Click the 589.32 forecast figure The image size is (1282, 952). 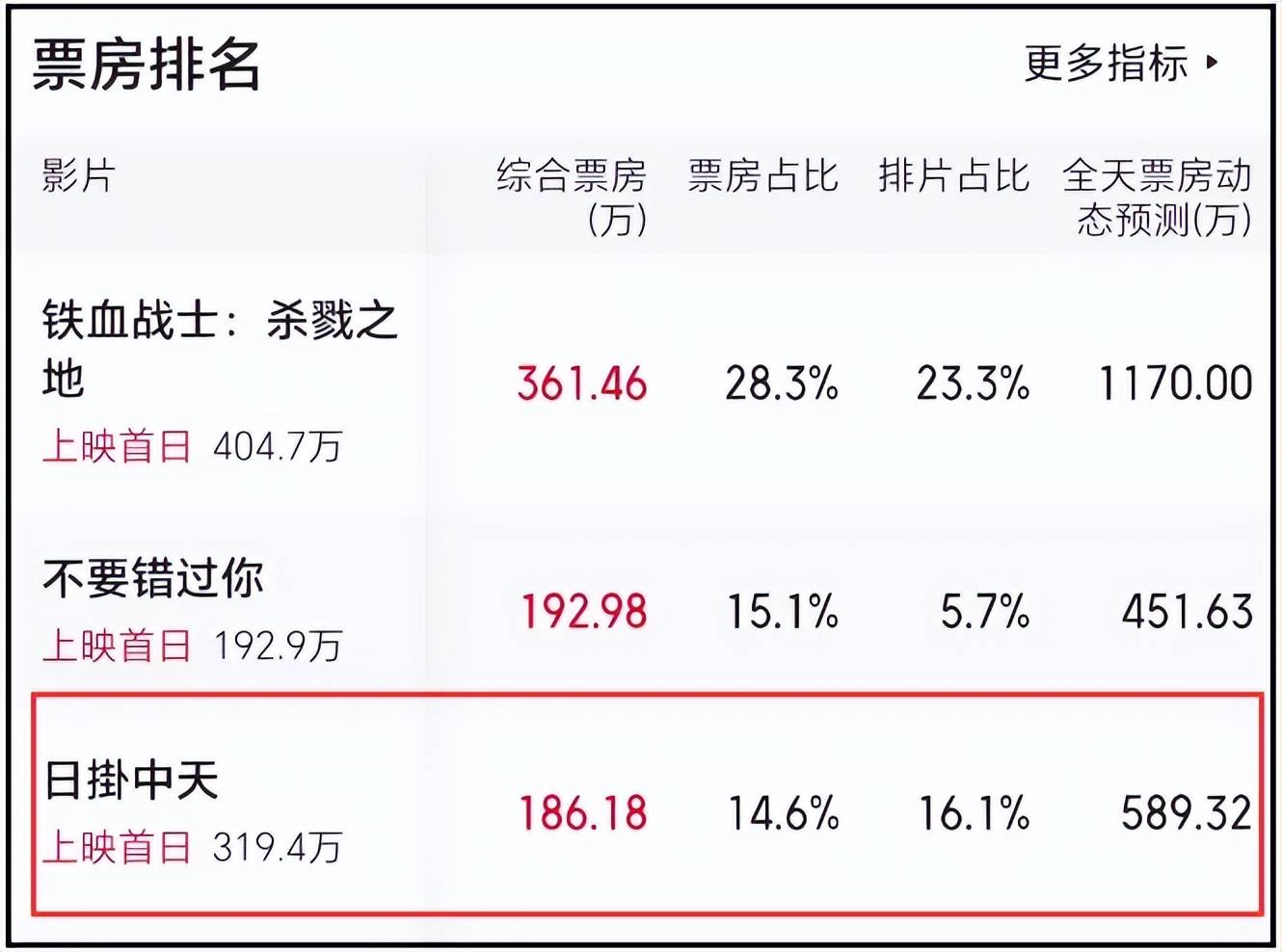pos(1186,812)
